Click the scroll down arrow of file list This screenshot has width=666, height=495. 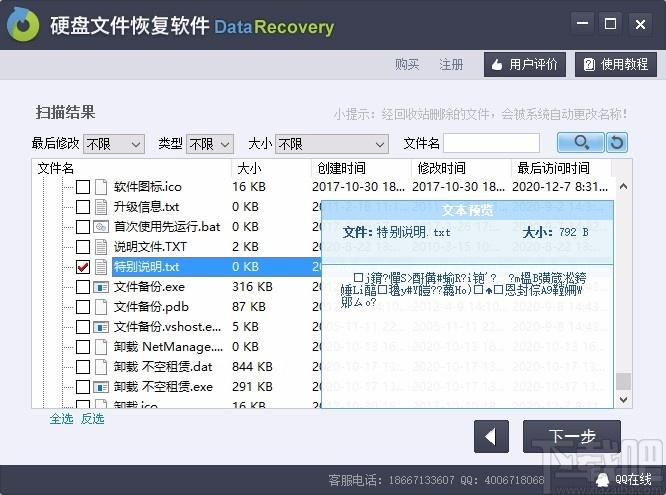[x=623, y=399]
